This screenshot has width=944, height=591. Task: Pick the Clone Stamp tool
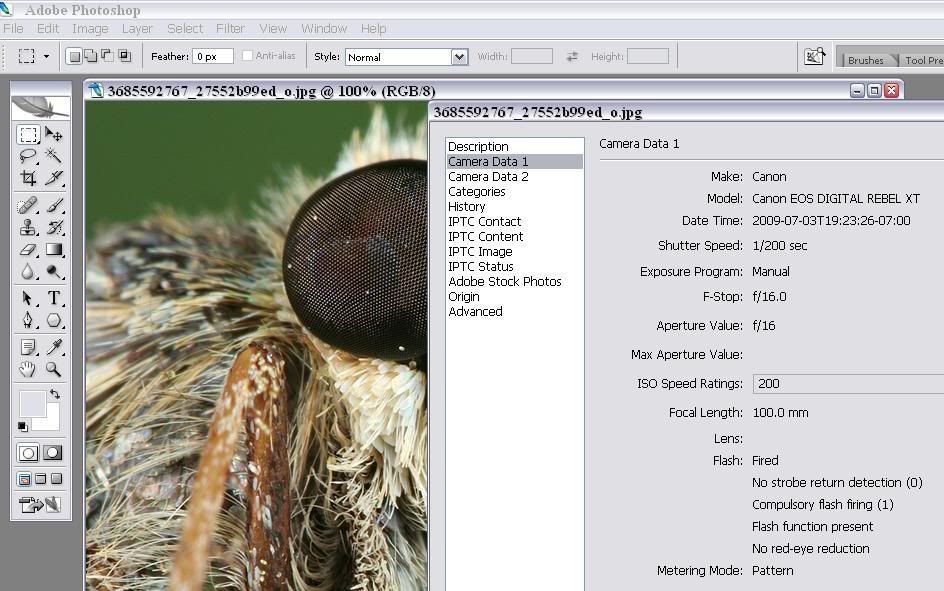[x=28, y=227]
